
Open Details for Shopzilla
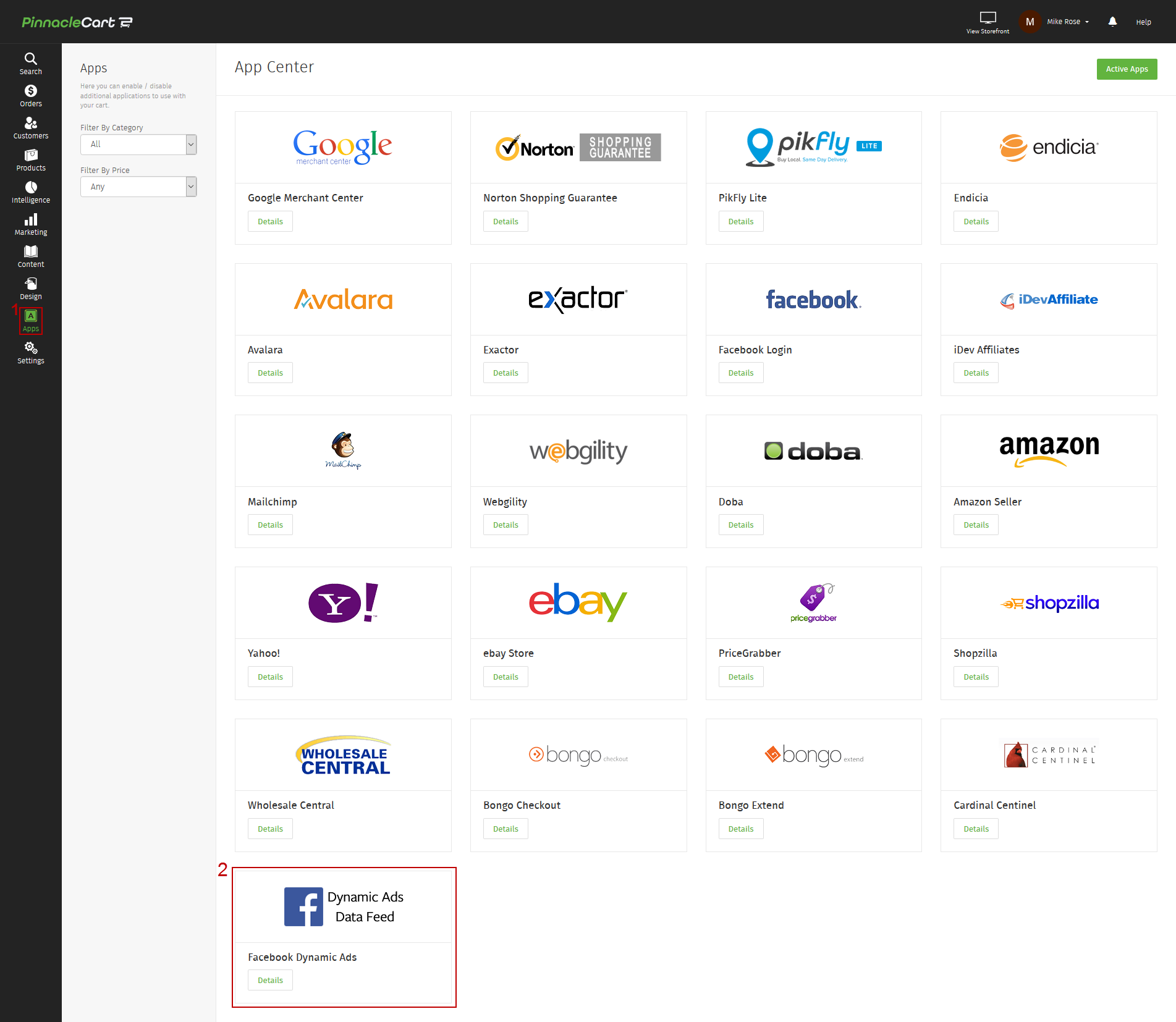(x=976, y=677)
